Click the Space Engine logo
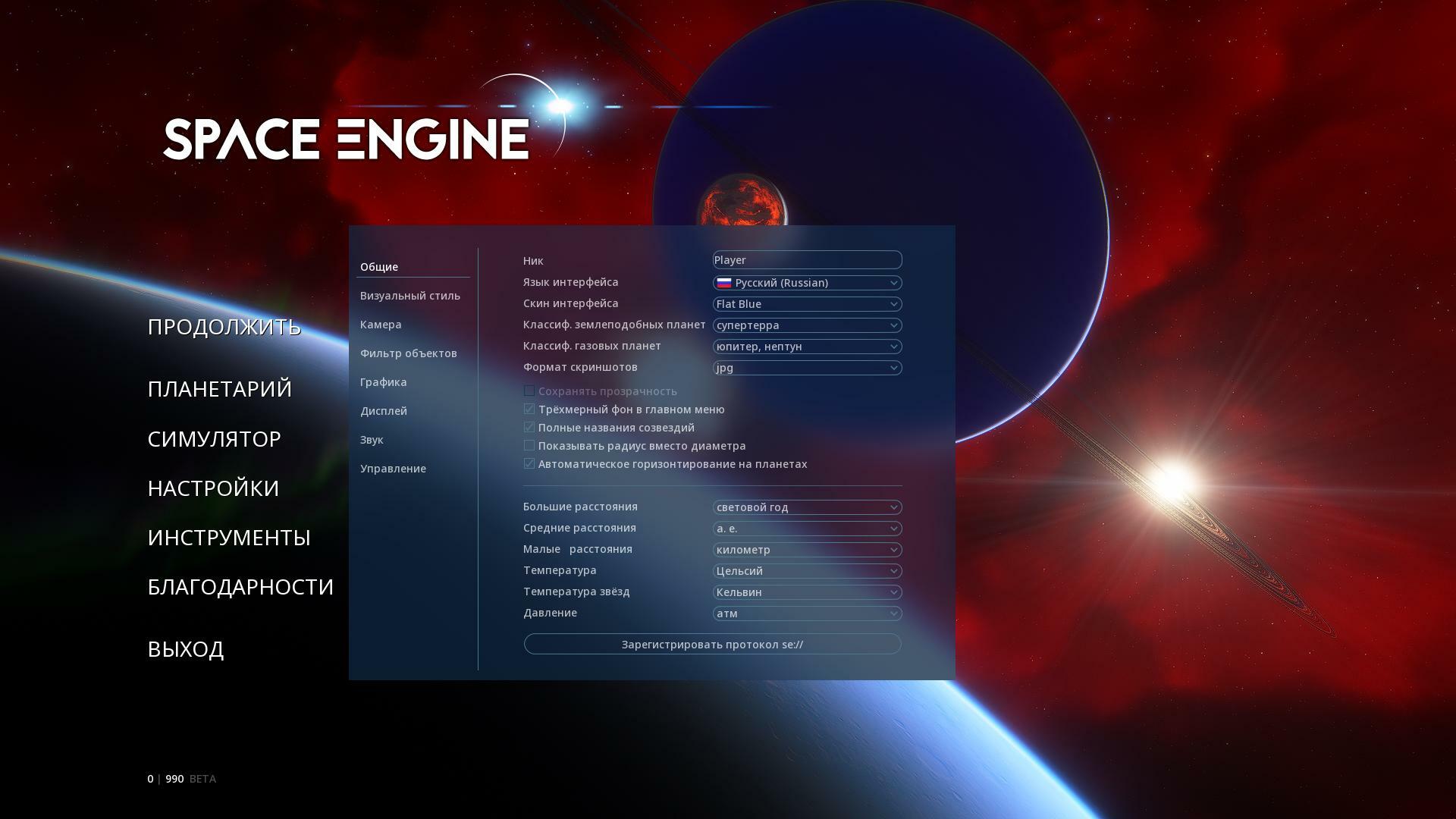 click(x=347, y=139)
